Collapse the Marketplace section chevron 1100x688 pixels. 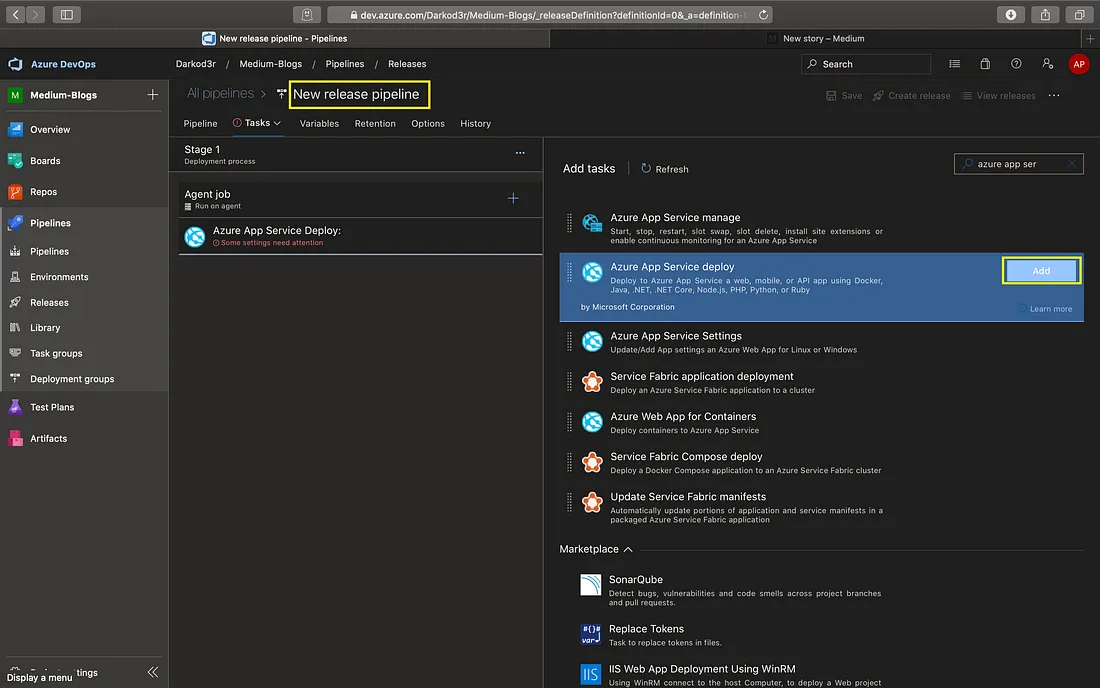point(628,549)
